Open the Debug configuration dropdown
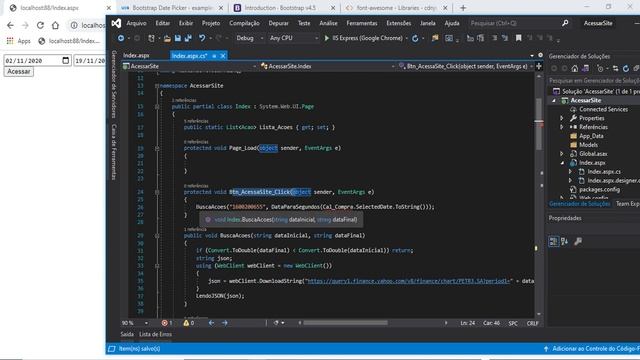Viewport: 640px width, 360px height. pos(249,38)
